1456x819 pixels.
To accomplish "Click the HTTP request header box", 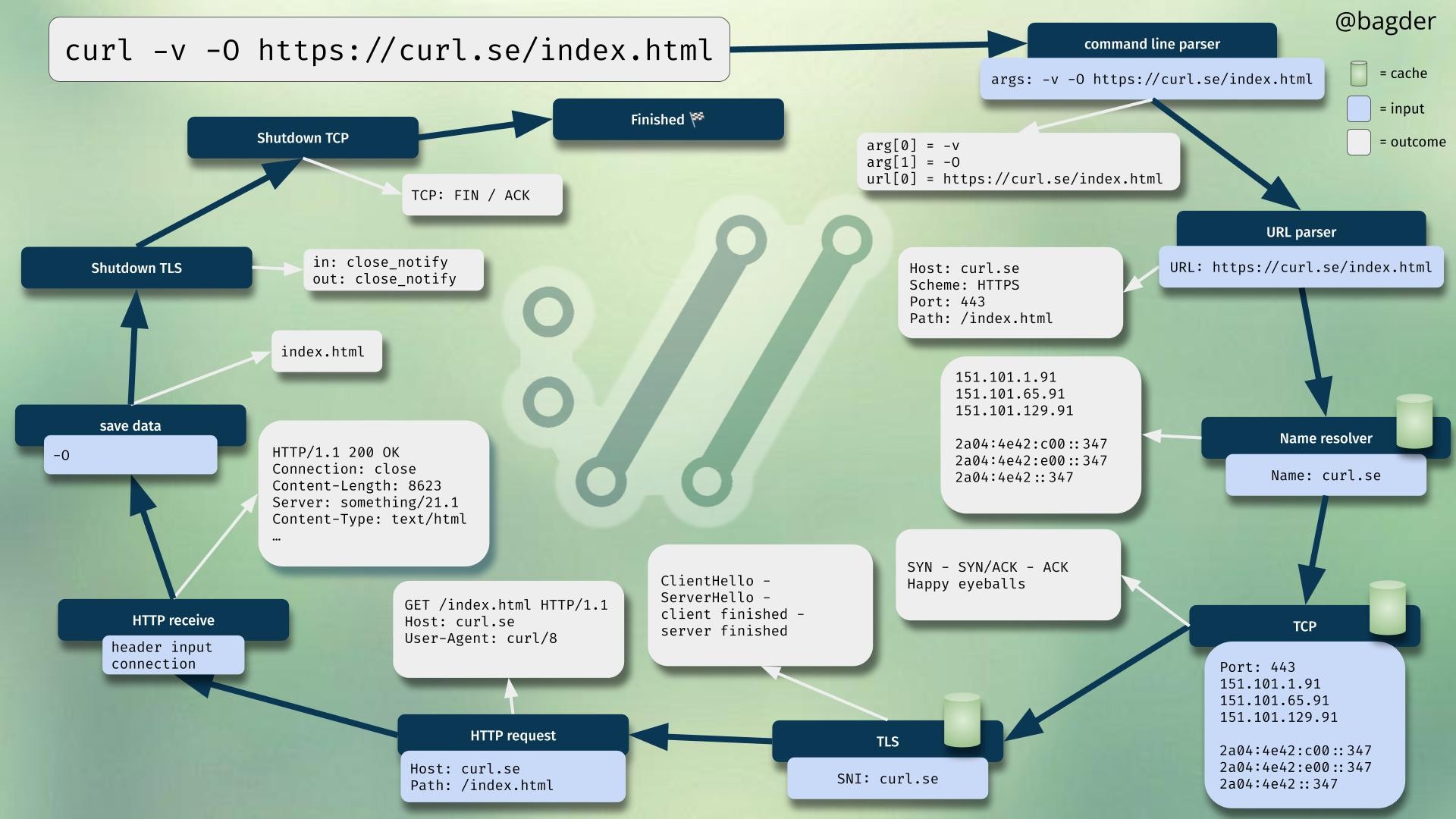I will [513, 735].
